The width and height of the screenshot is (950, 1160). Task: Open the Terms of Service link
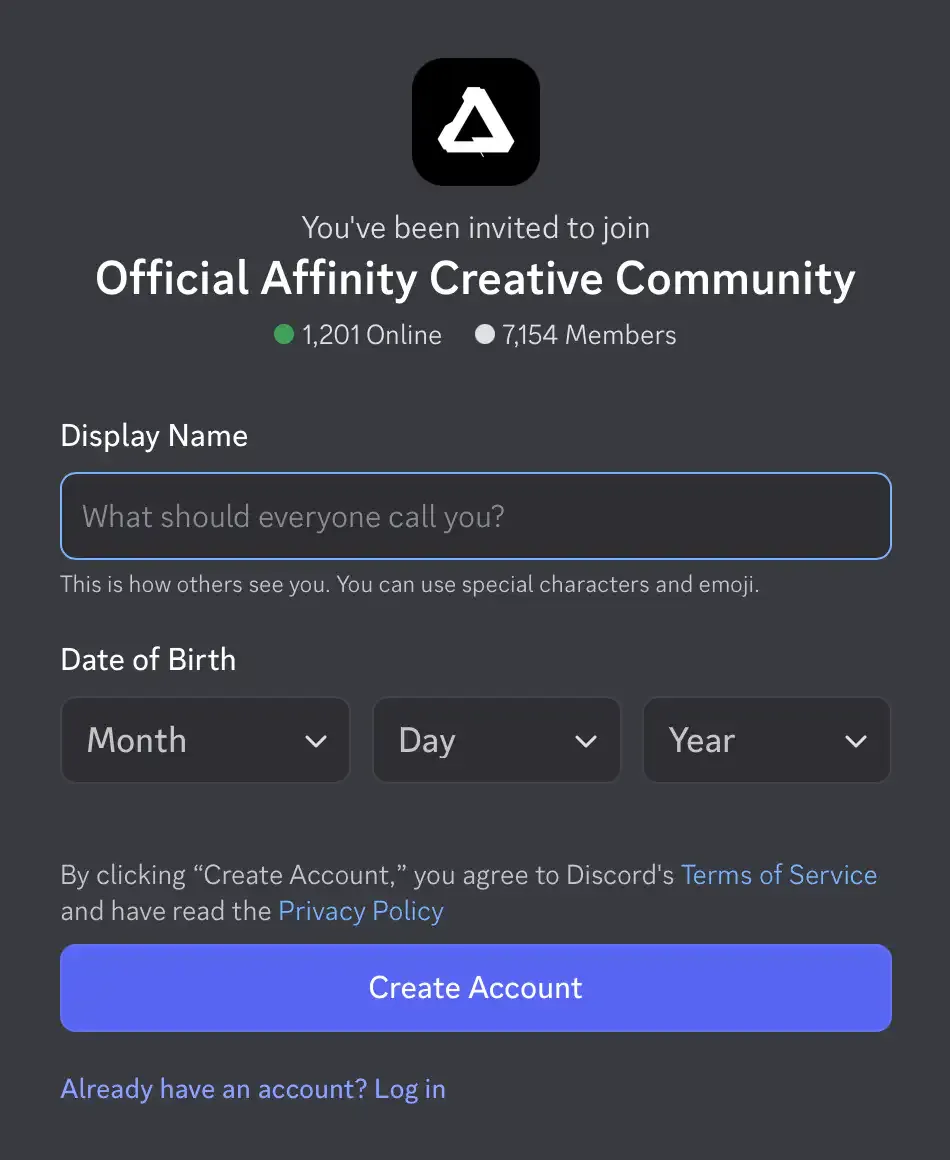(779, 875)
